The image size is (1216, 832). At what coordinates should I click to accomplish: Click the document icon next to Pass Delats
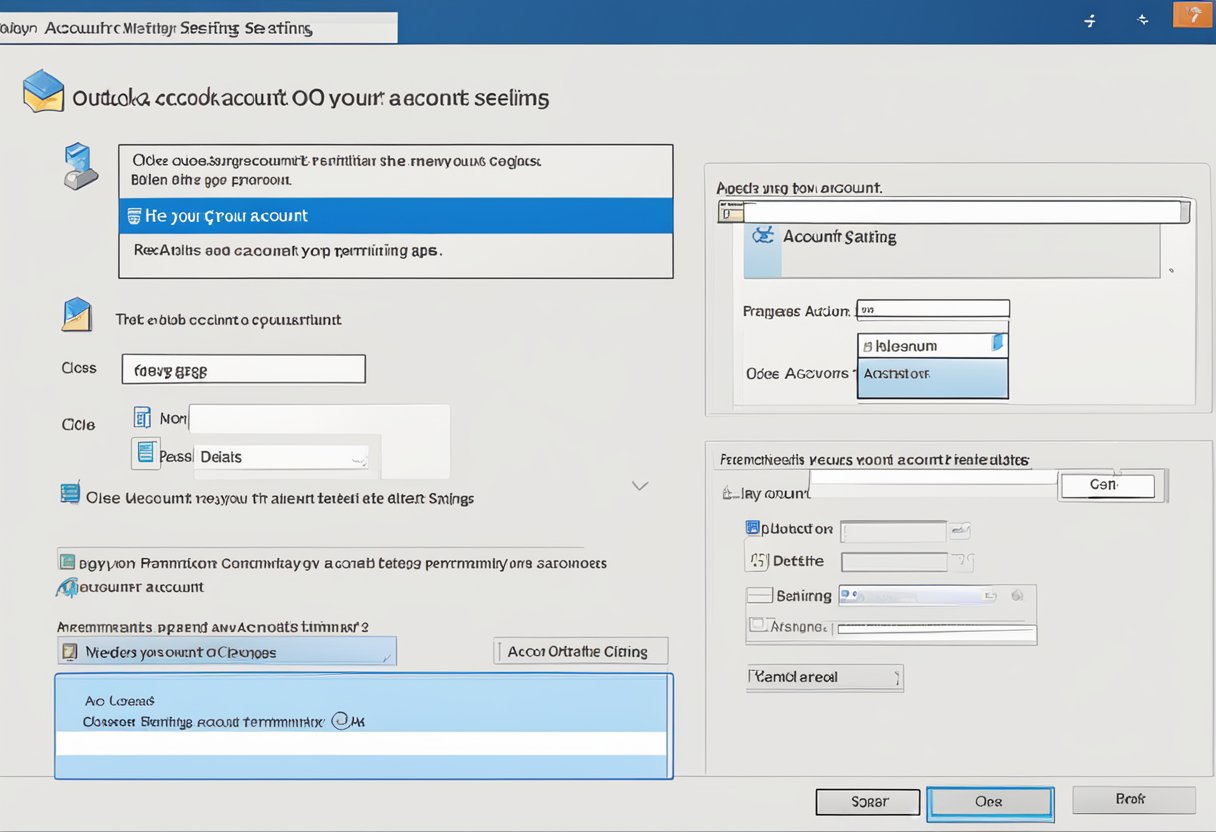click(x=145, y=454)
